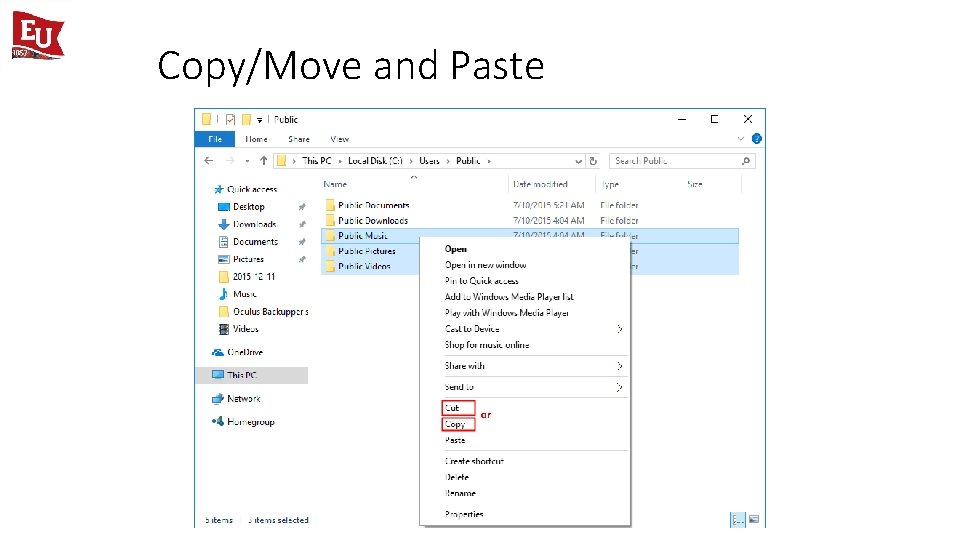Viewport: 960px width, 540px height.
Task: Unpin Desktop using its pin icon
Action: tap(302, 207)
